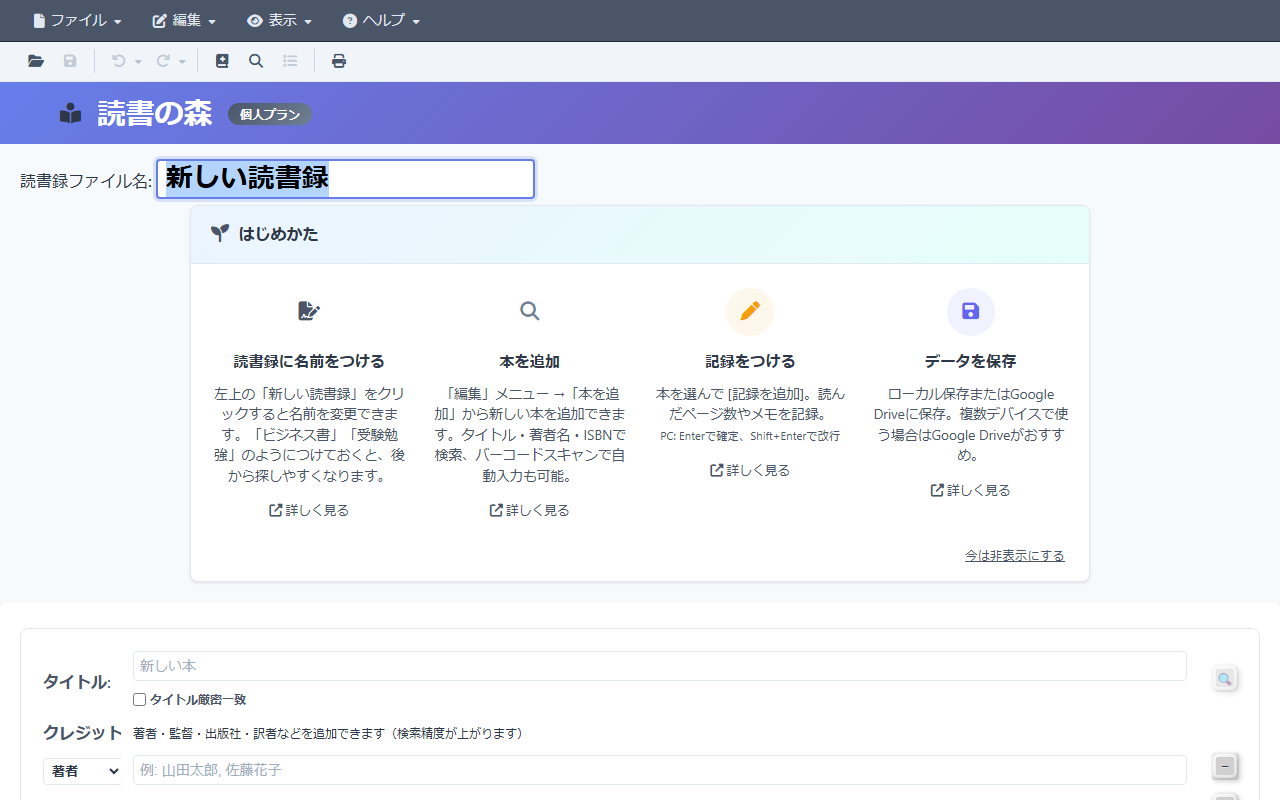Click the redo arrow icon
Image resolution: width=1280 pixels, height=800 pixels.
pyautogui.click(x=162, y=61)
